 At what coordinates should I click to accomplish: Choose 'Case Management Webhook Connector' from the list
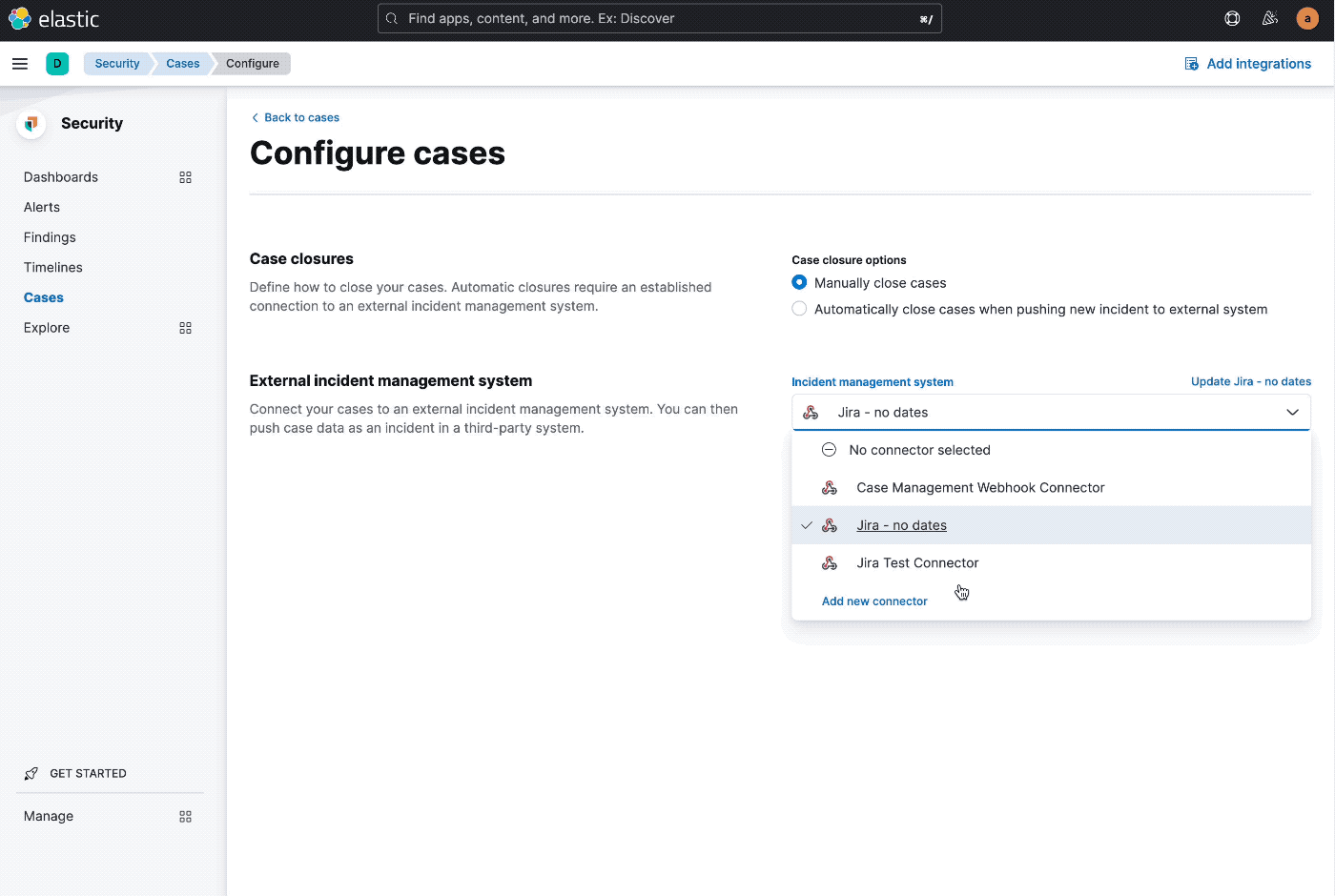980,487
